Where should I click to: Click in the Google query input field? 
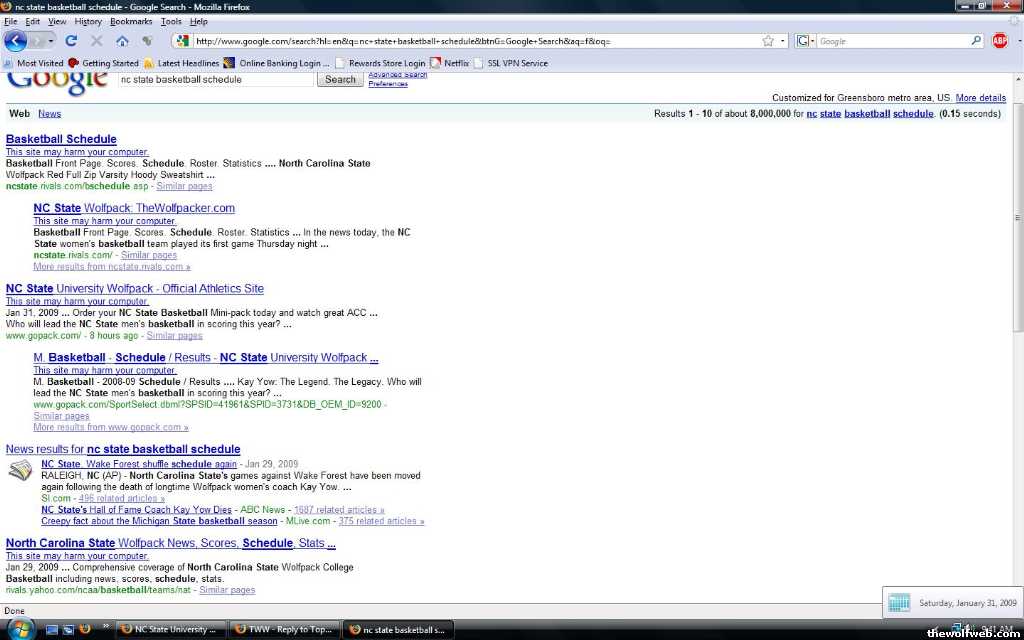(x=215, y=79)
